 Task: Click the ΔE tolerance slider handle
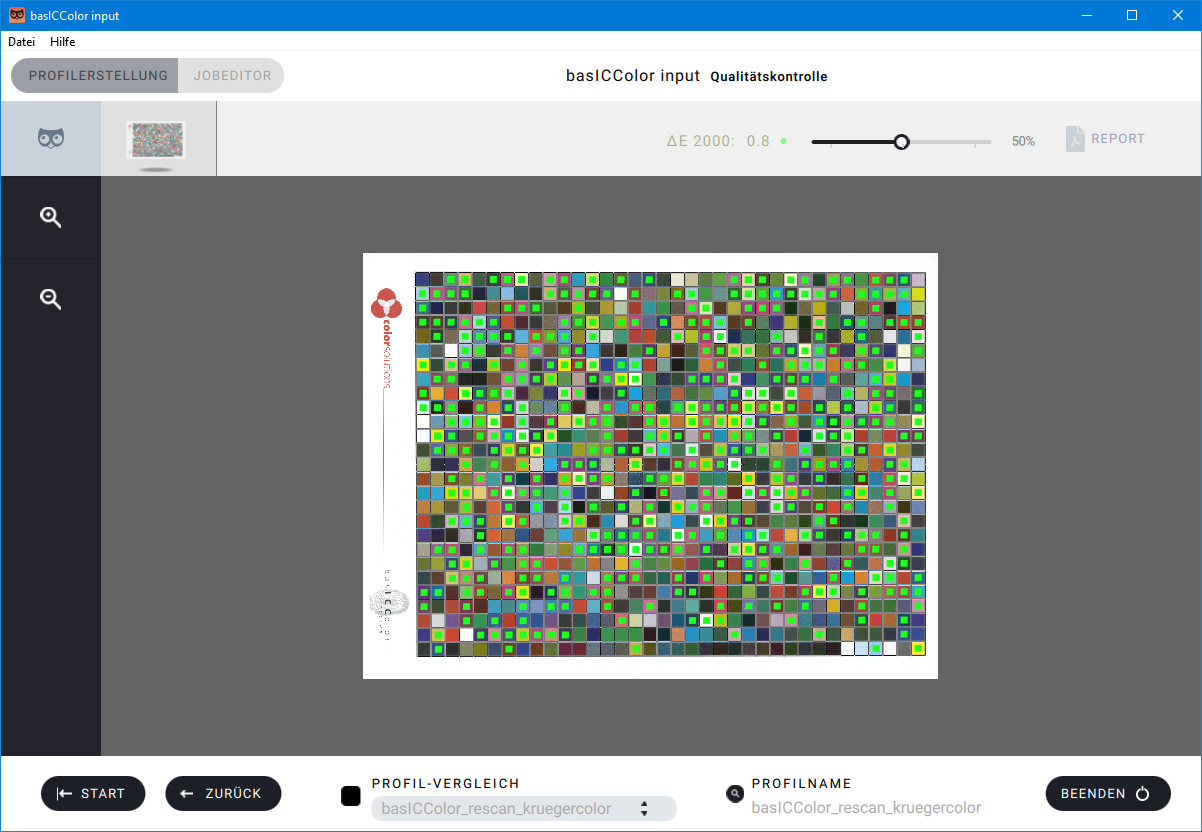pos(901,142)
